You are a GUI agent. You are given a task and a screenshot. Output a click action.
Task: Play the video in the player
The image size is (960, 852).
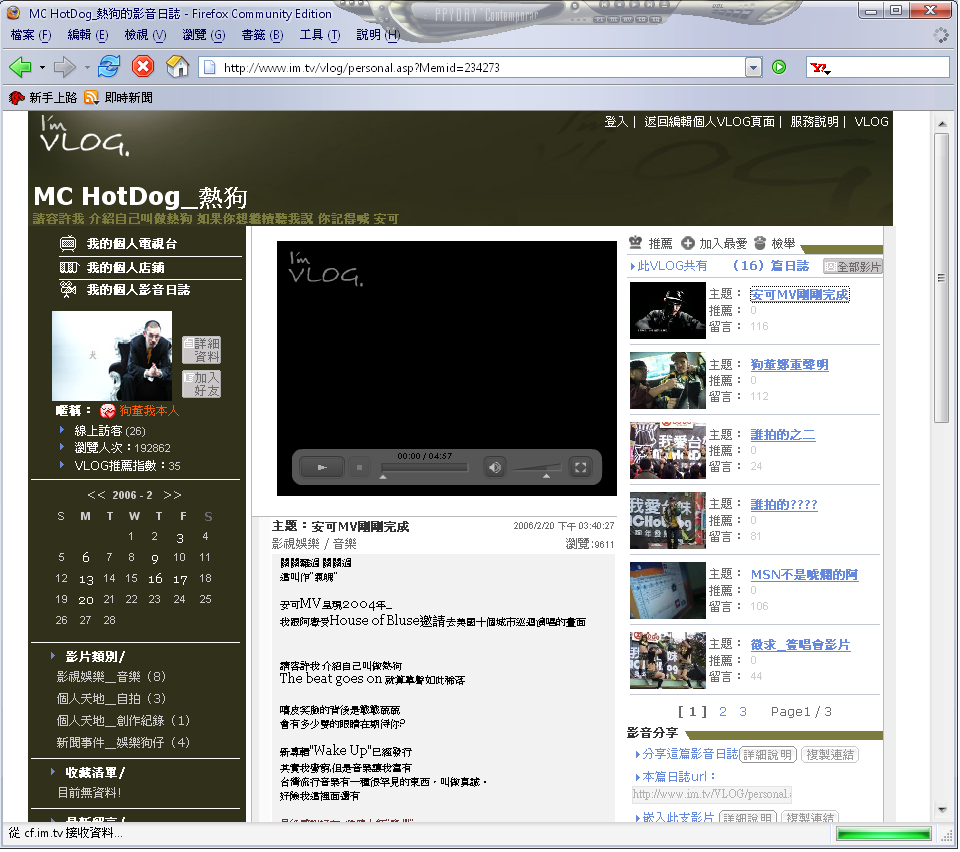point(322,467)
